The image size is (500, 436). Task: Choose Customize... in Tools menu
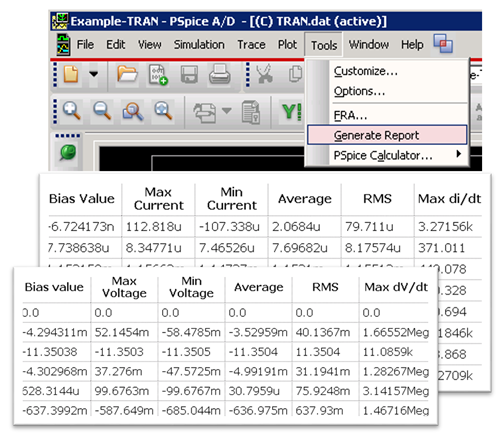click(x=387, y=71)
